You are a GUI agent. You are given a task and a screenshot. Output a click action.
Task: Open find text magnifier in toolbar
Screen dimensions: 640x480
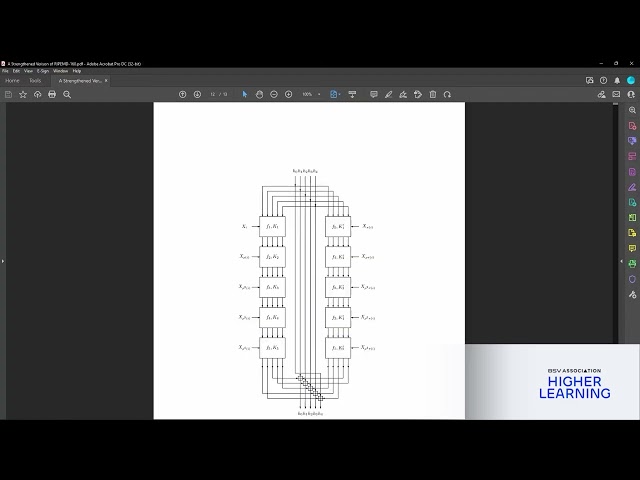tap(67, 95)
